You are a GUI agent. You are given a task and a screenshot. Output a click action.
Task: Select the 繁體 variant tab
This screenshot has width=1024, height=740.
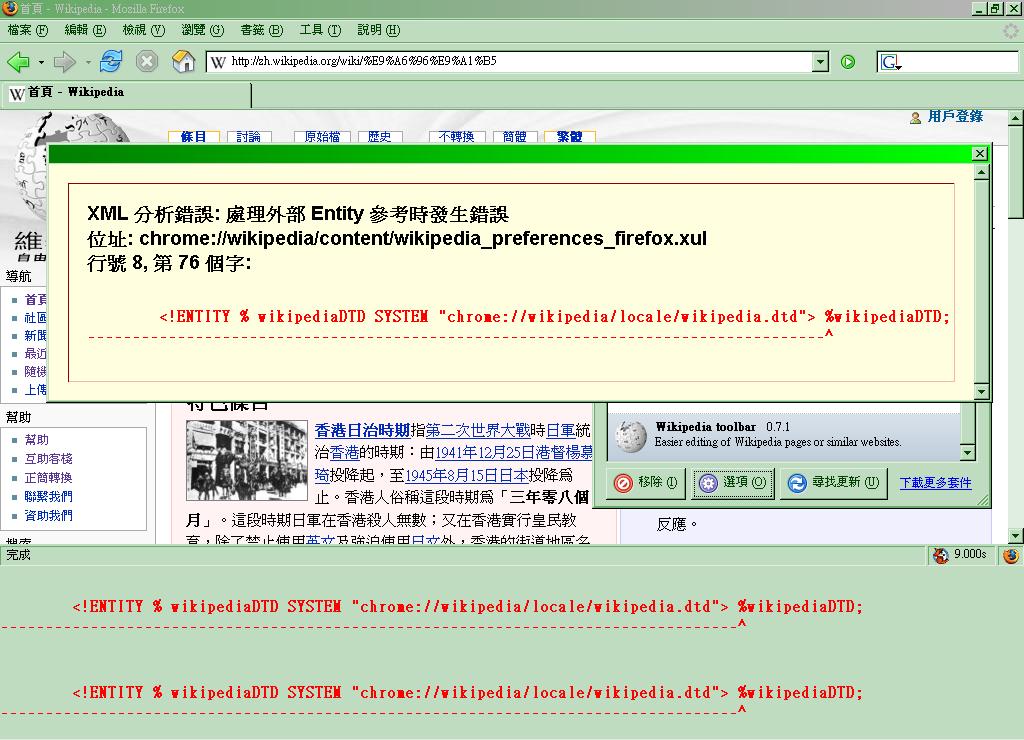[x=569, y=137]
